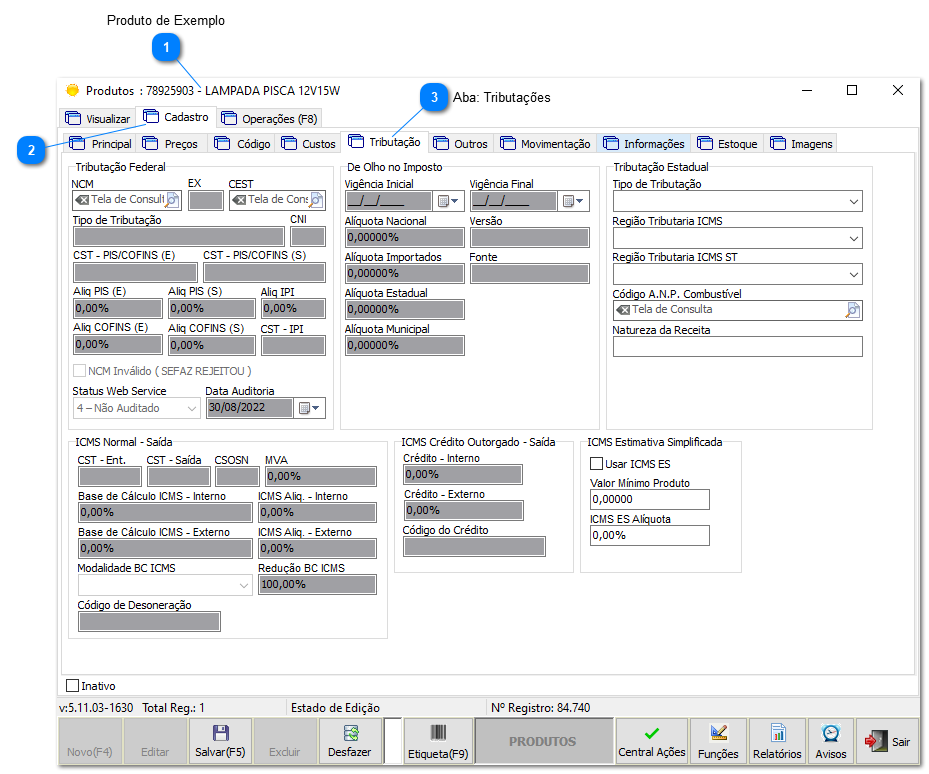Image resolution: width=929 pixels, height=774 pixels.
Task: Click the Sair exit button
Action: pos(888,741)
